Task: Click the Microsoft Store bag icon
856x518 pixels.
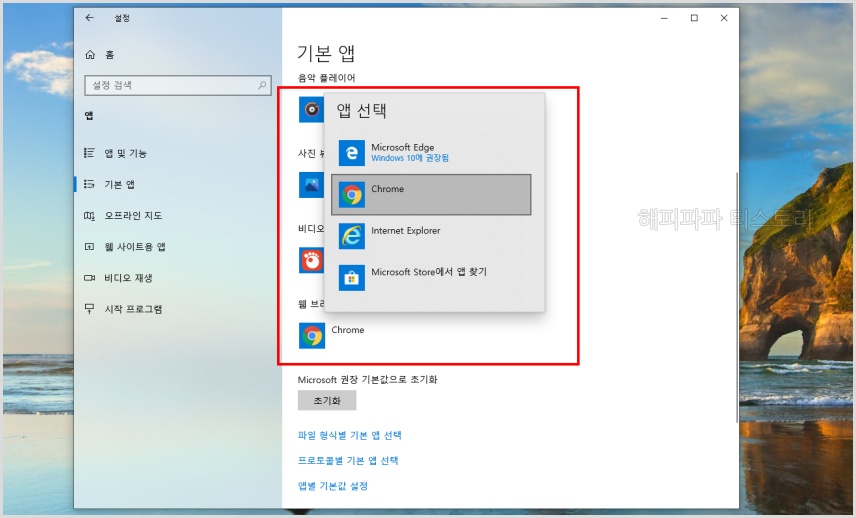Action: coord(352,278)
